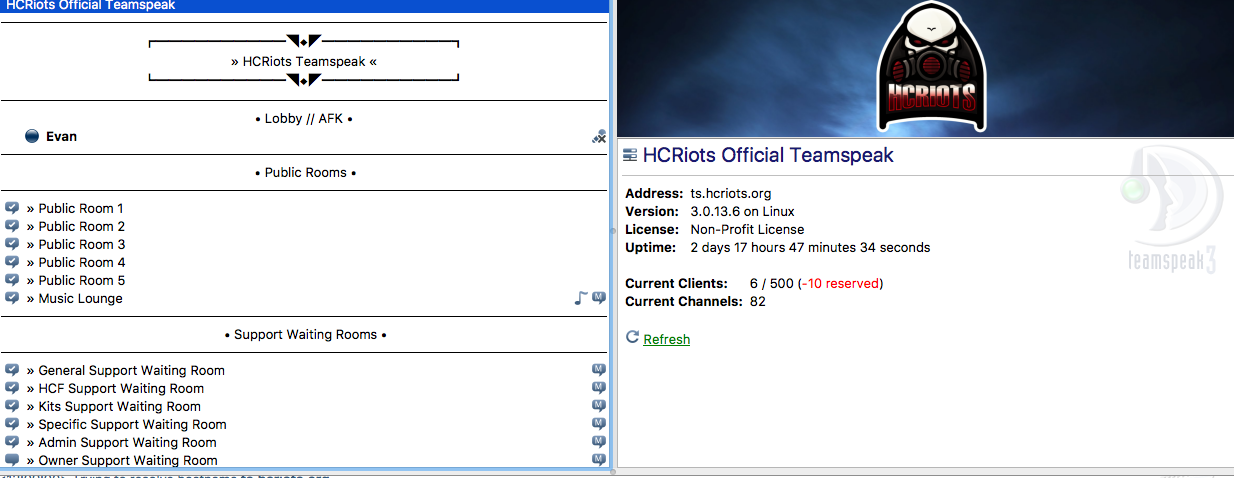Click the General Support Waiting Room channel icon
This screenshot has height=478, width=1234.
[x=12, y=370]
